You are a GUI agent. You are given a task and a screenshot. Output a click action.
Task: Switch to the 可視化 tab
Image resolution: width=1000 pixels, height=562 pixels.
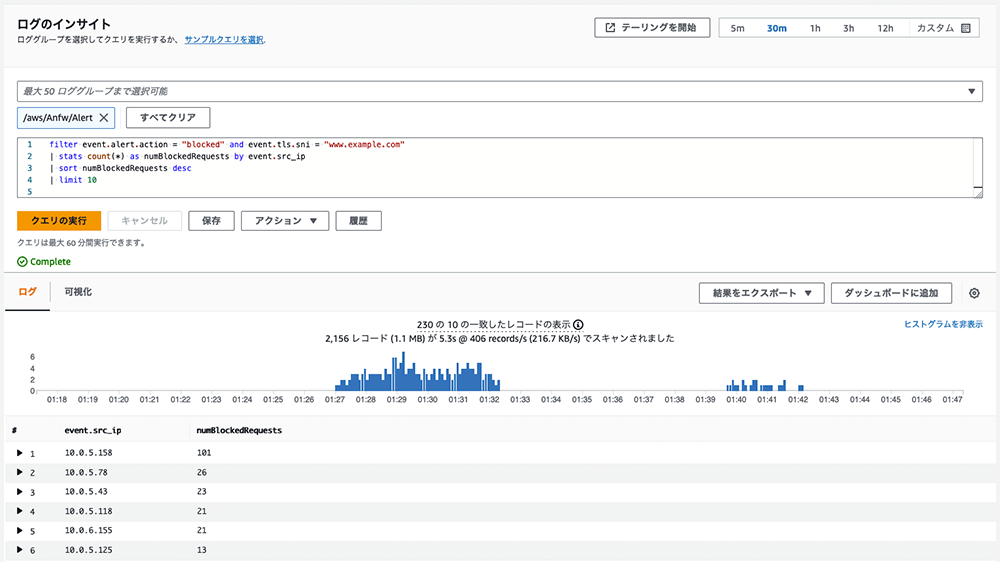coord(78,292)
